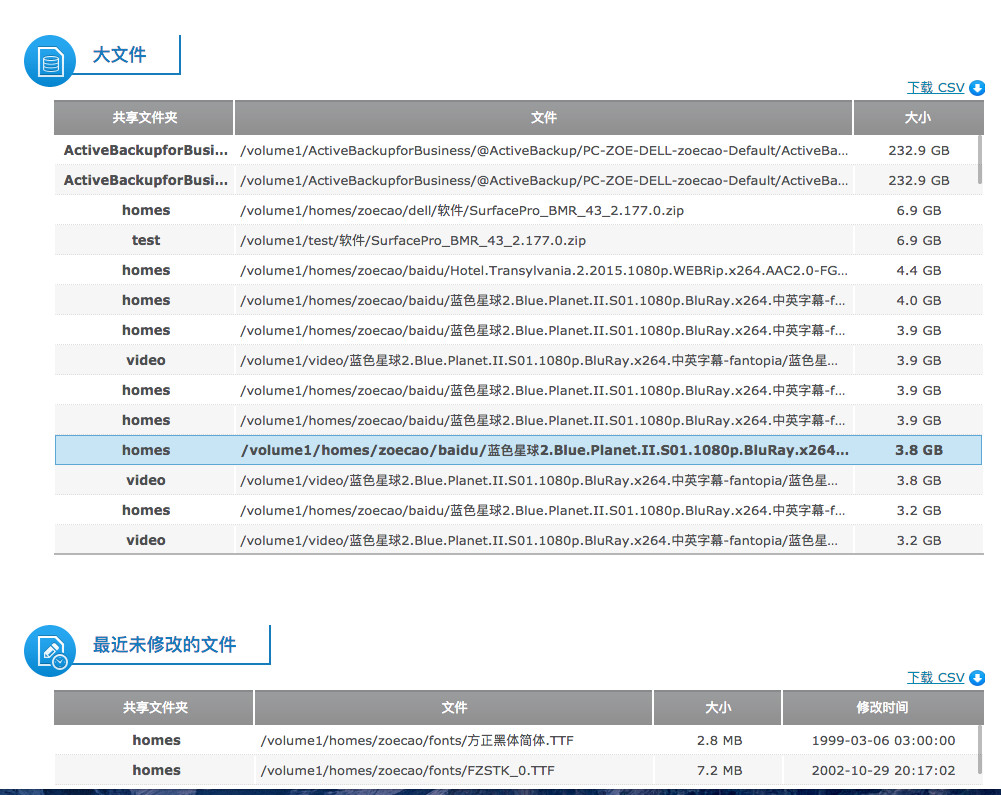The image size is (1001, 795).
Task: Sort large files table by 文件 header
Action: tap(543, 117)
